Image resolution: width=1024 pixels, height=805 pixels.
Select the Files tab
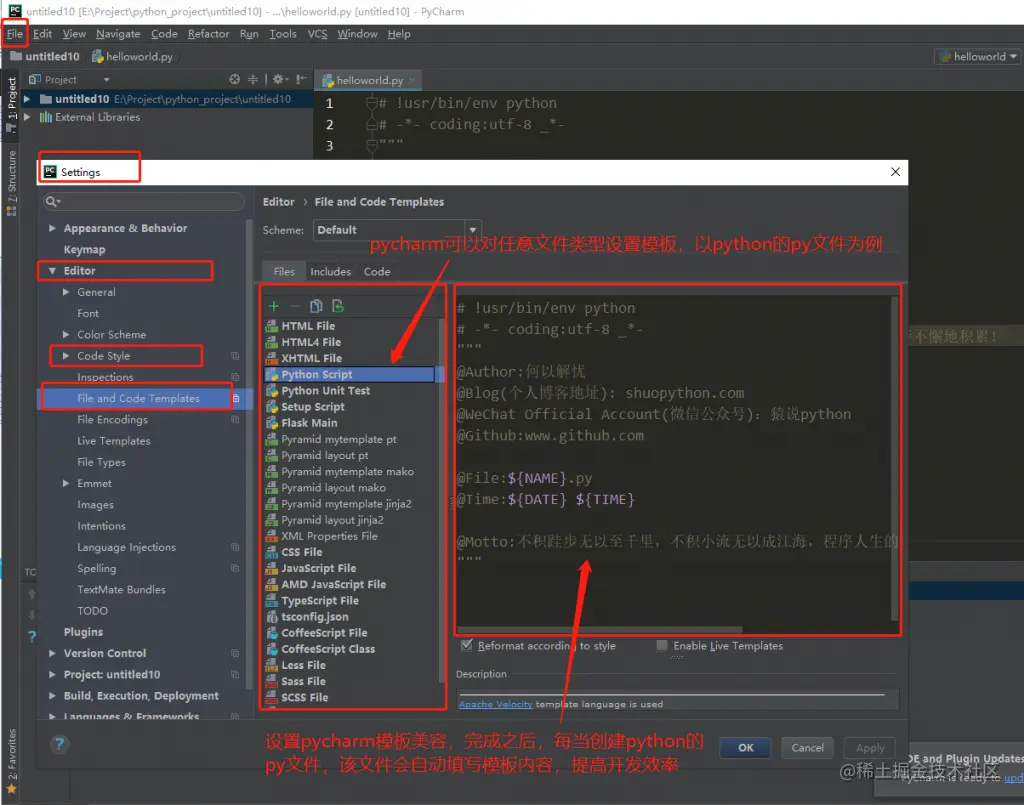(x=284, y=272)
